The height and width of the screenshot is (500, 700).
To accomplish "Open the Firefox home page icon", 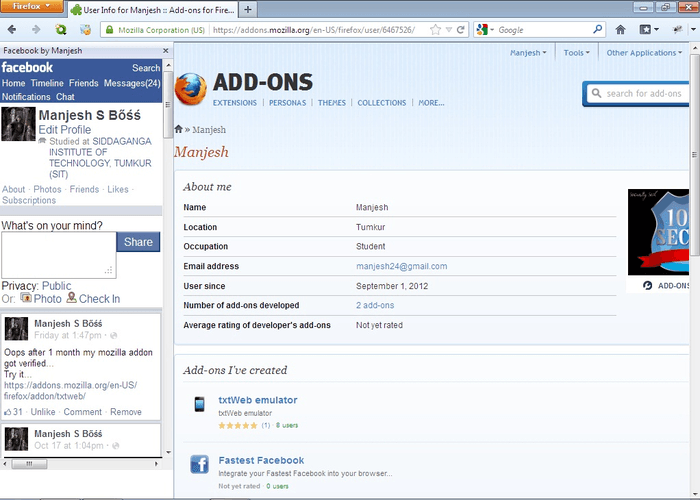I will point(620,30).
